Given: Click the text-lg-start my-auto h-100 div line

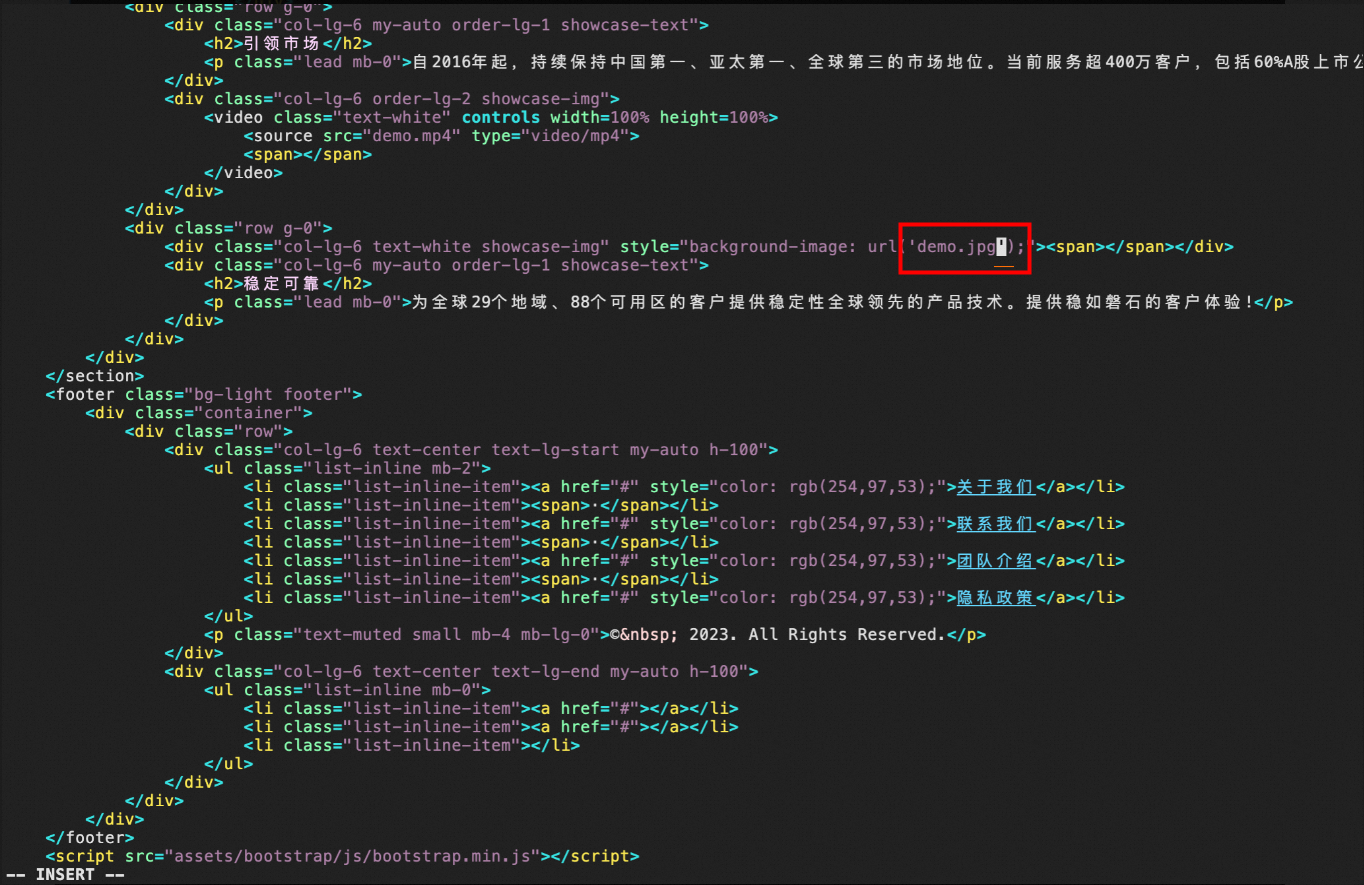Looking at the screenshot, I should click(471, 450).
